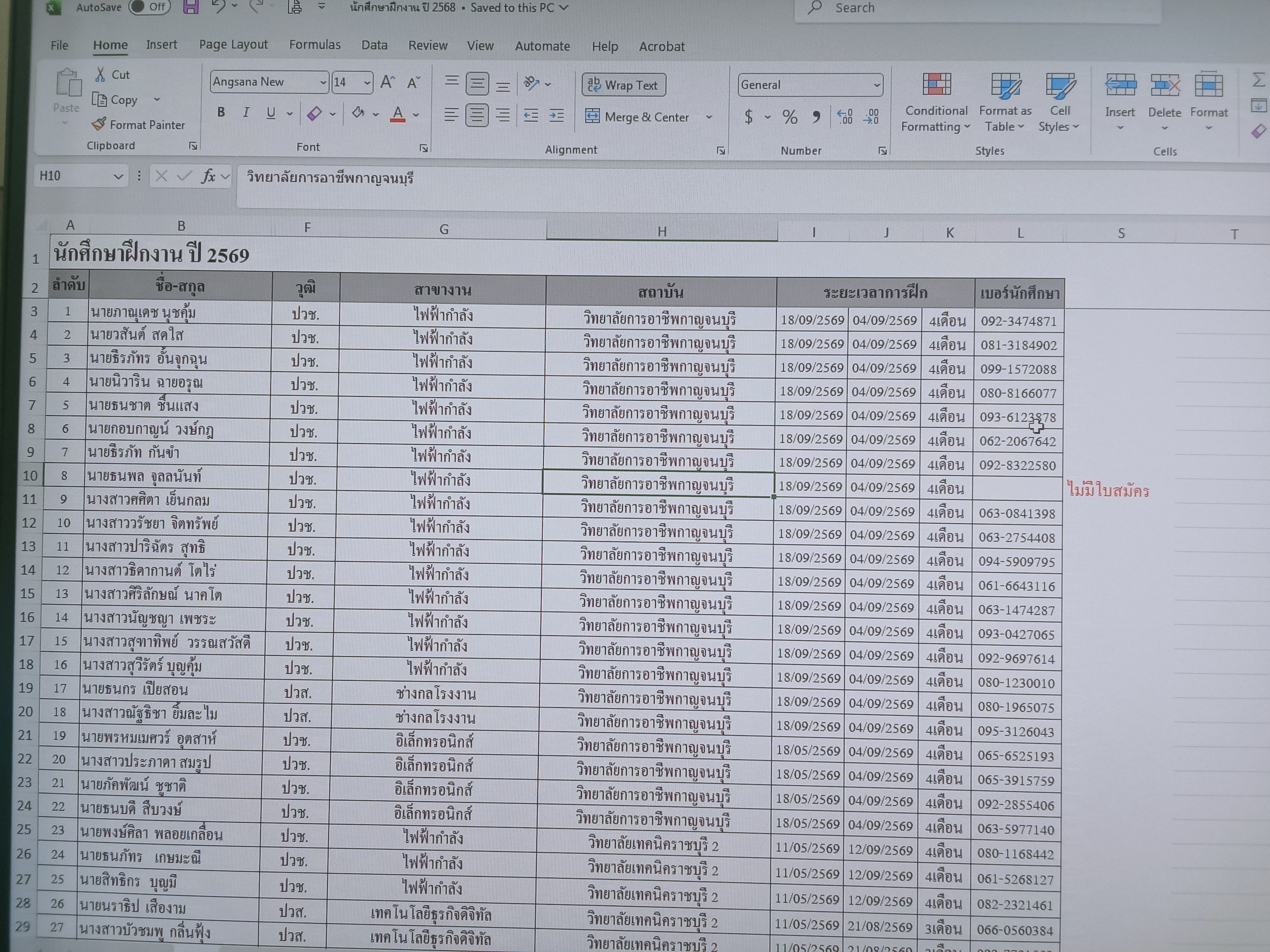This screenshot has width=1270, height=952.
Task: Click the Format as Table icon
Action: [1005, 86]
